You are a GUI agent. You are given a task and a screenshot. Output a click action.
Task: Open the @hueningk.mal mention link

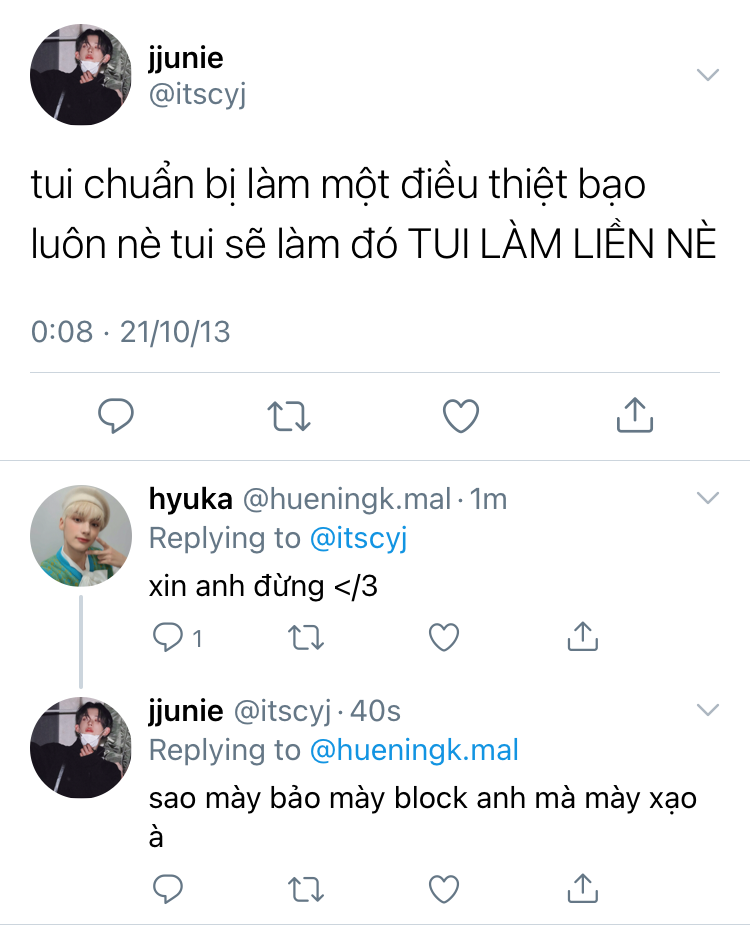[x=414, y=750]
